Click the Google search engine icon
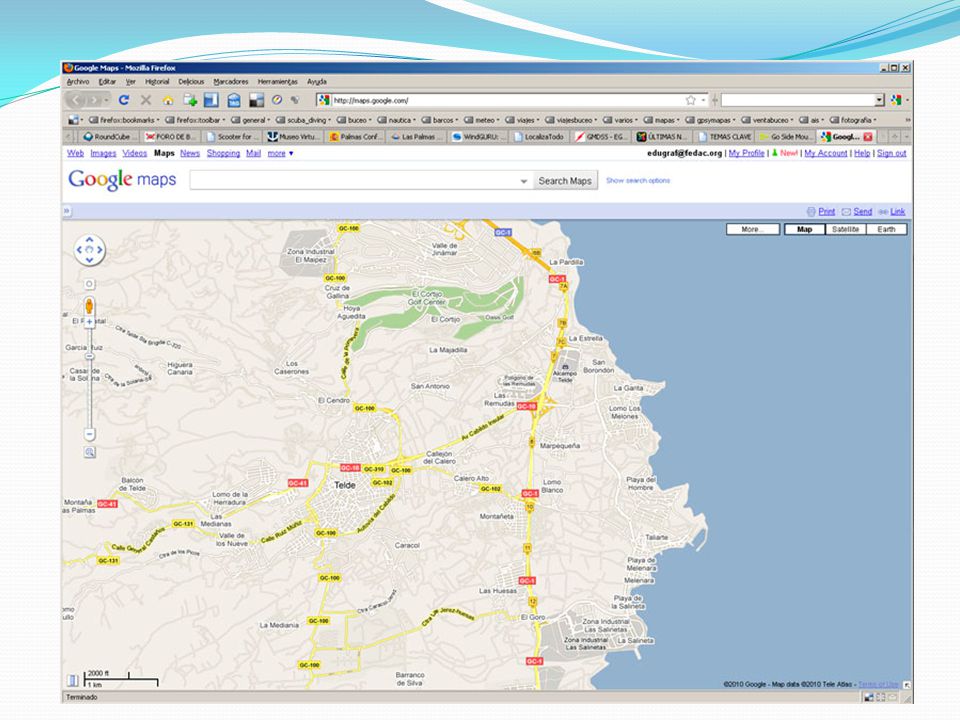This screenshot has height=720, width=960. pos(896,100)
